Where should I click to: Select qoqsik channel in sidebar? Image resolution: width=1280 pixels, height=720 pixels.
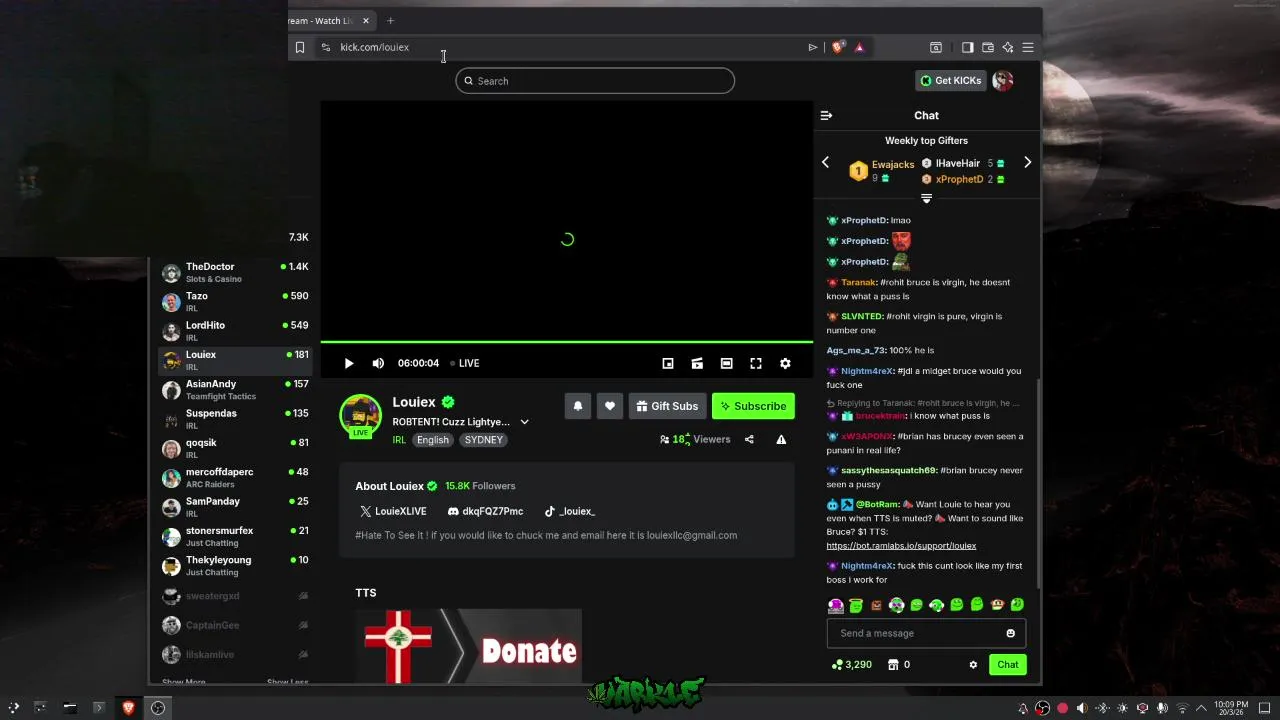pos(235,447)
